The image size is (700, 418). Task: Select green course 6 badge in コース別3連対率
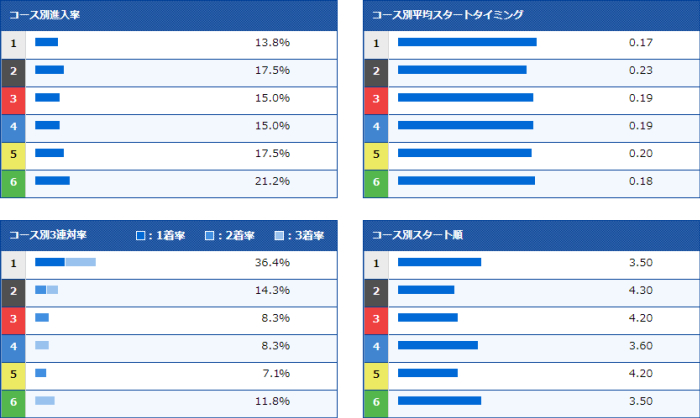[x=13, y=401]
